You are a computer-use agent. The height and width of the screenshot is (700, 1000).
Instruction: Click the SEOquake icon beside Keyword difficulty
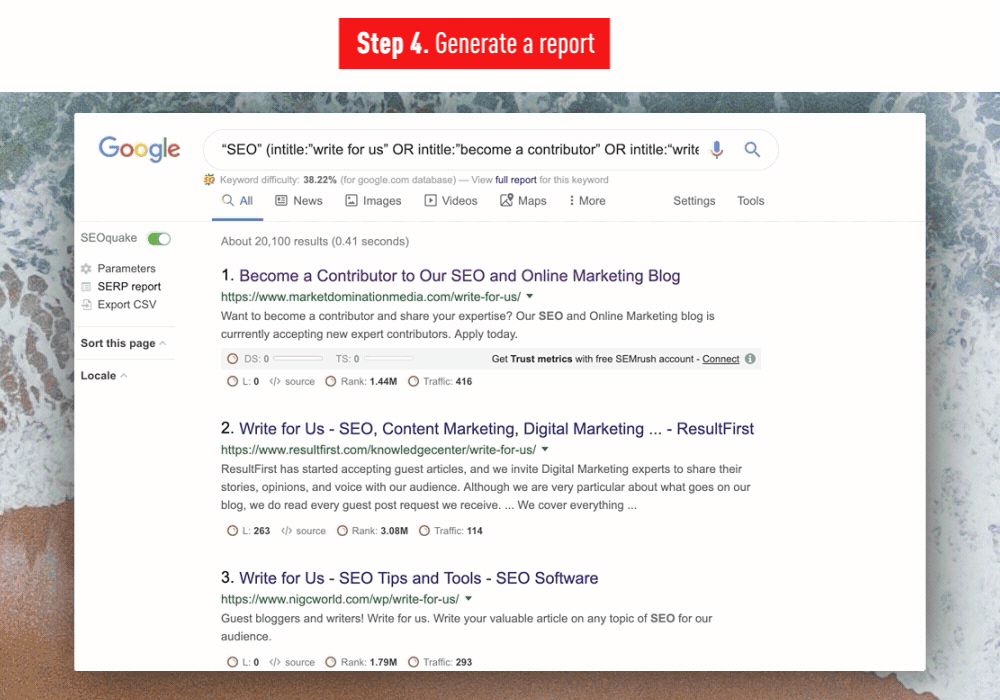coord(209,180)
